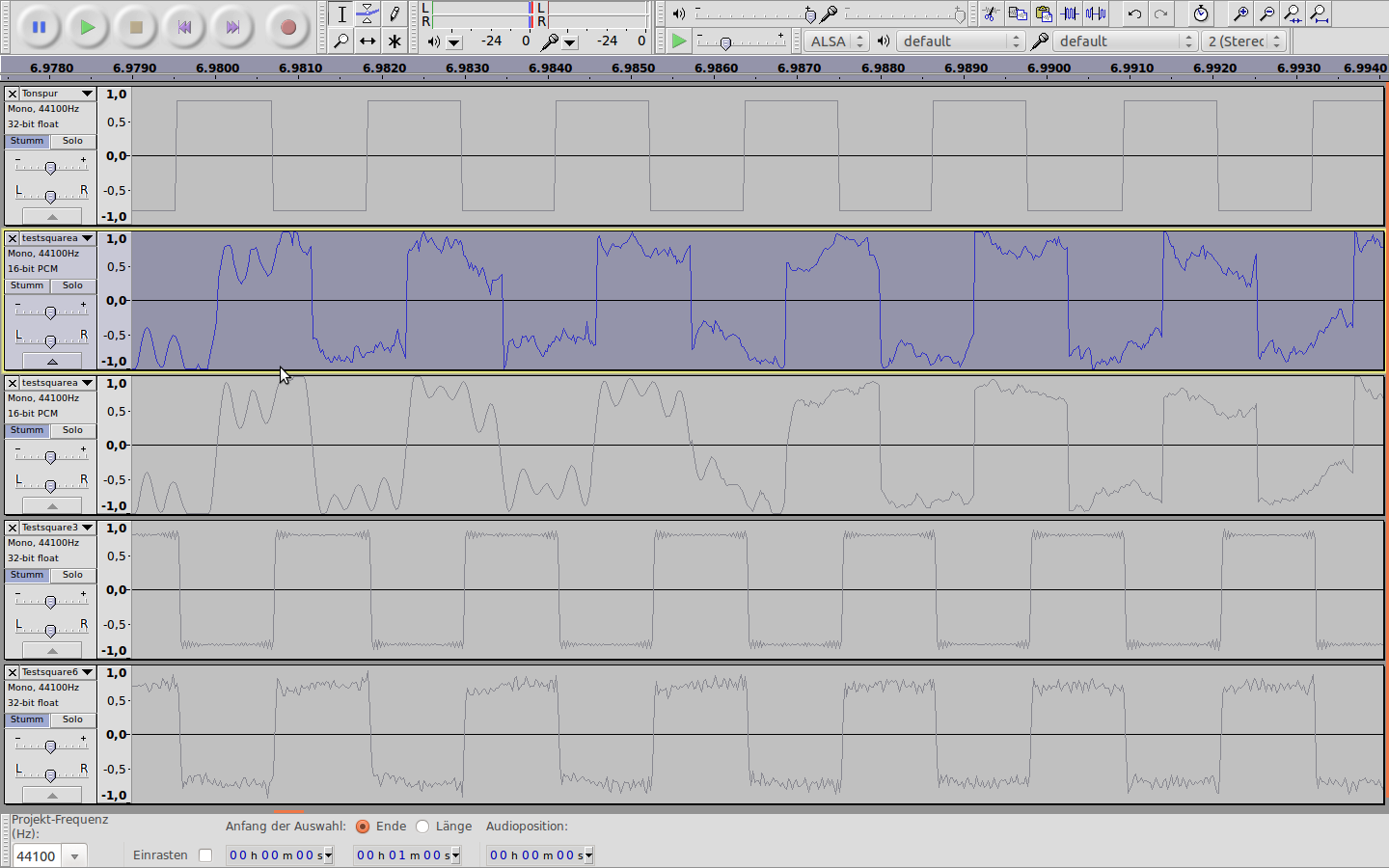Mute the Tonspur track

(x=27, y=141)
